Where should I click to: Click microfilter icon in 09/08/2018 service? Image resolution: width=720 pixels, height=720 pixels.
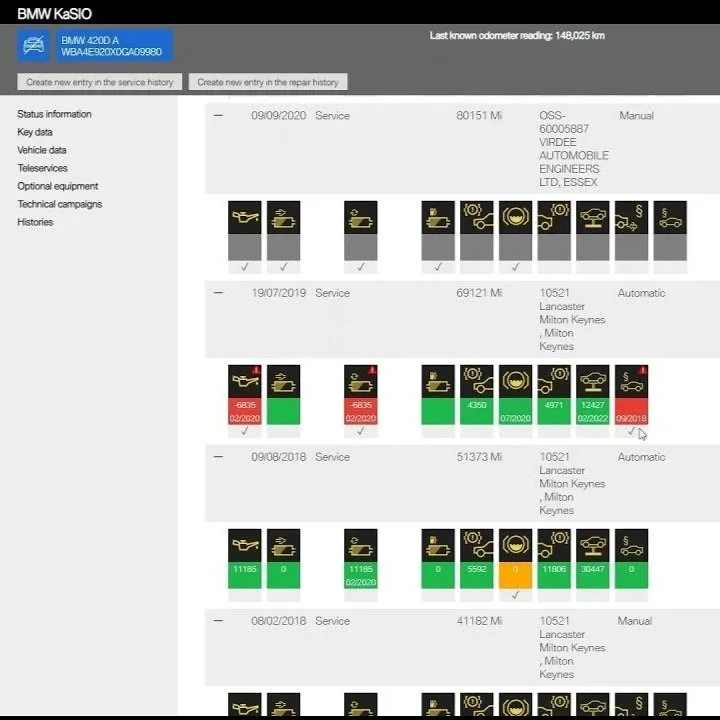coord(360,546)
